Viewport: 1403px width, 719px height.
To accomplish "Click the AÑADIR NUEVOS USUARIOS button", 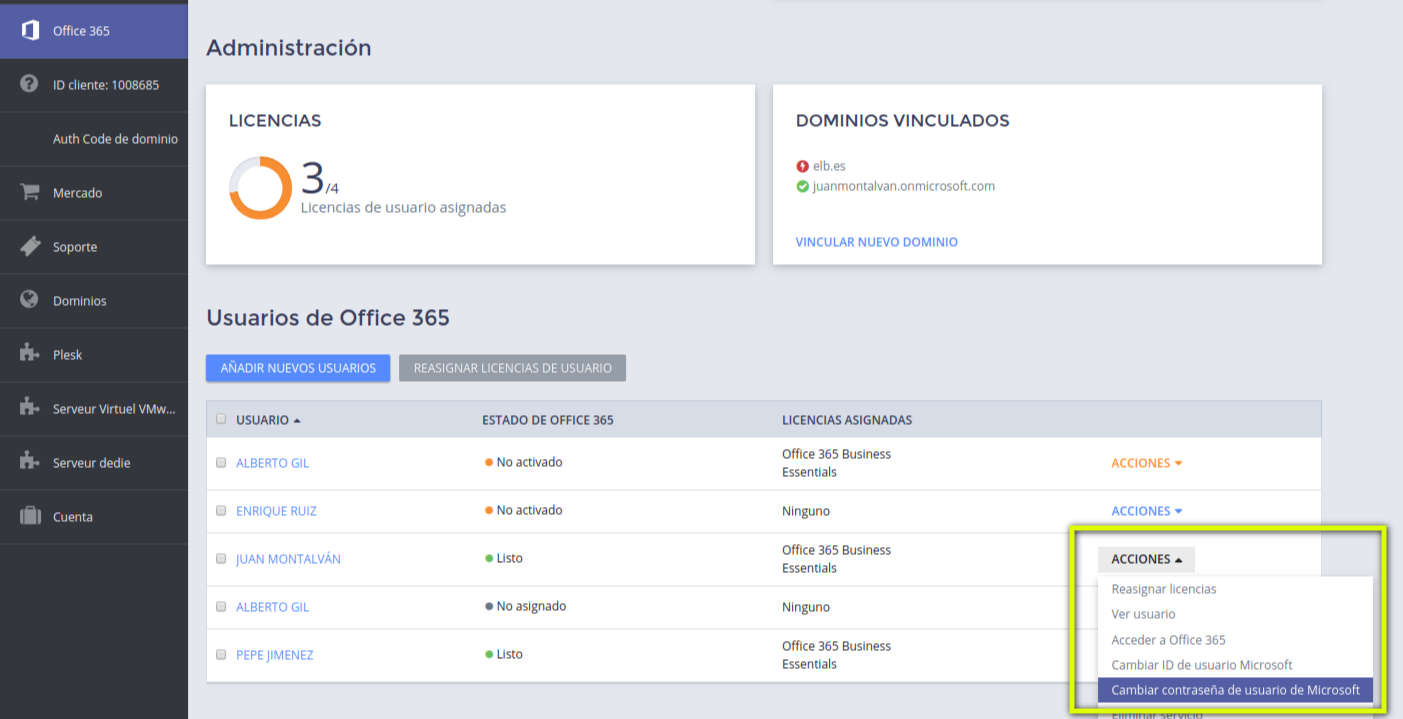I will (298, 368).
